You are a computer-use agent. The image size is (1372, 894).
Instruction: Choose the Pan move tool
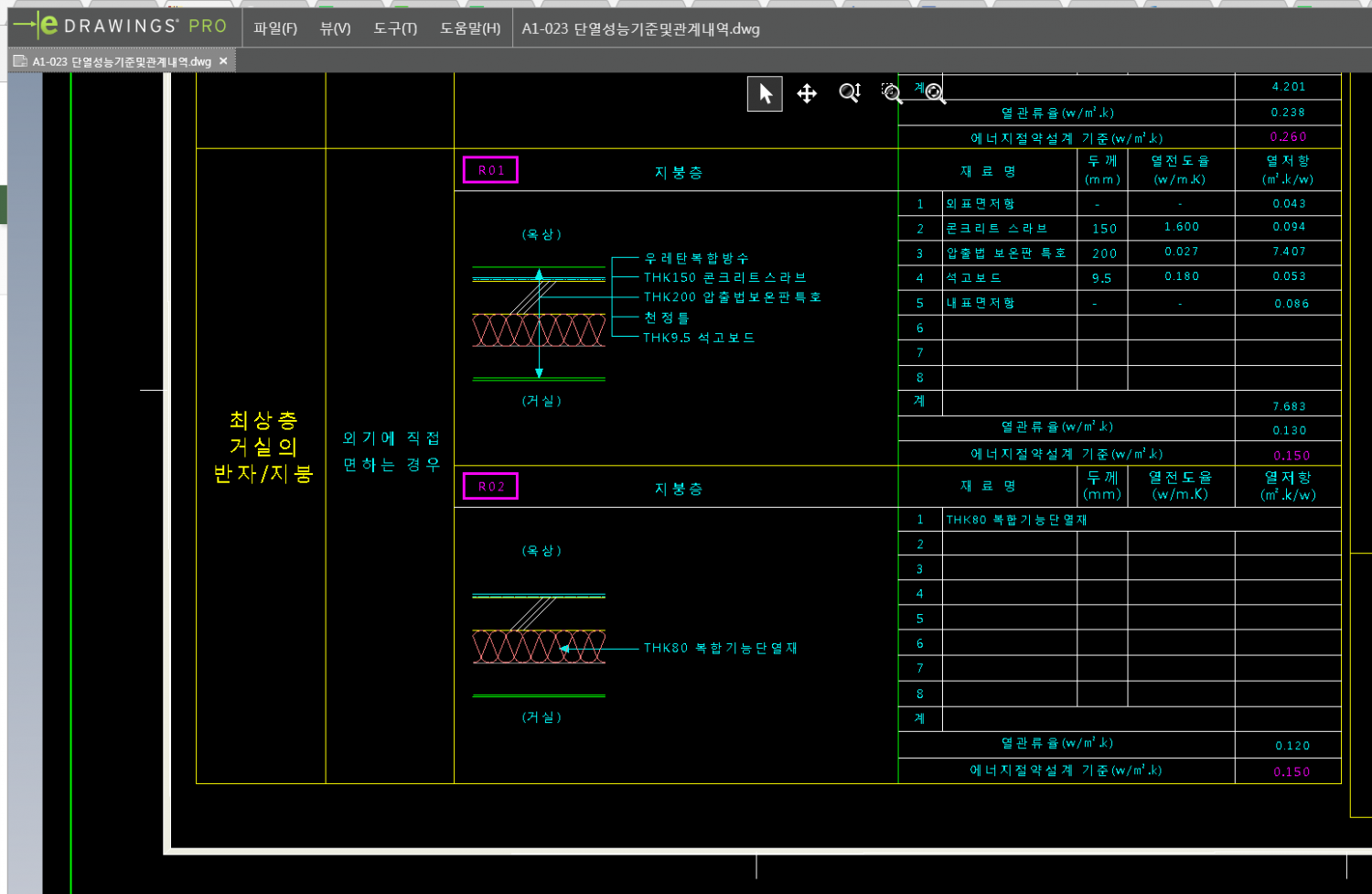pos(807,93)
